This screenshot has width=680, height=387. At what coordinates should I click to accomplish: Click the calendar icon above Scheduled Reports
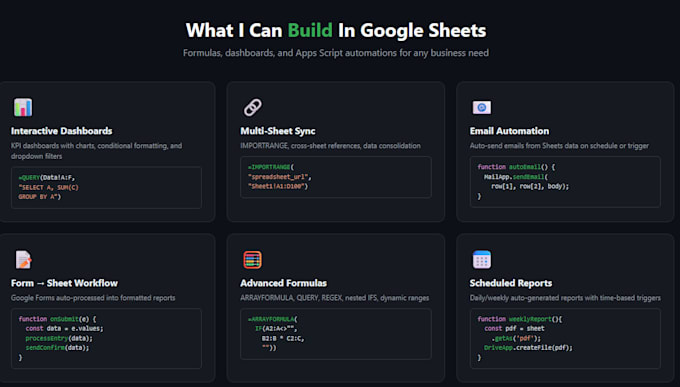482,259
